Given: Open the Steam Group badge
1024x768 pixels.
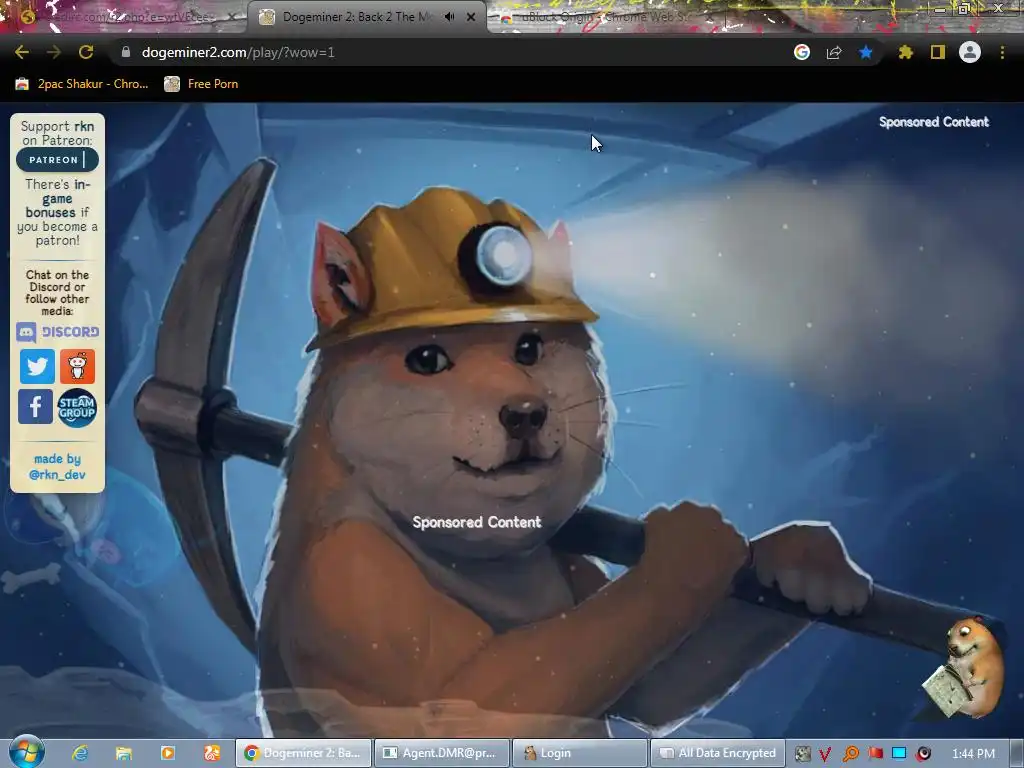Looking at the screenshot, I should click(x=76, y=408).
